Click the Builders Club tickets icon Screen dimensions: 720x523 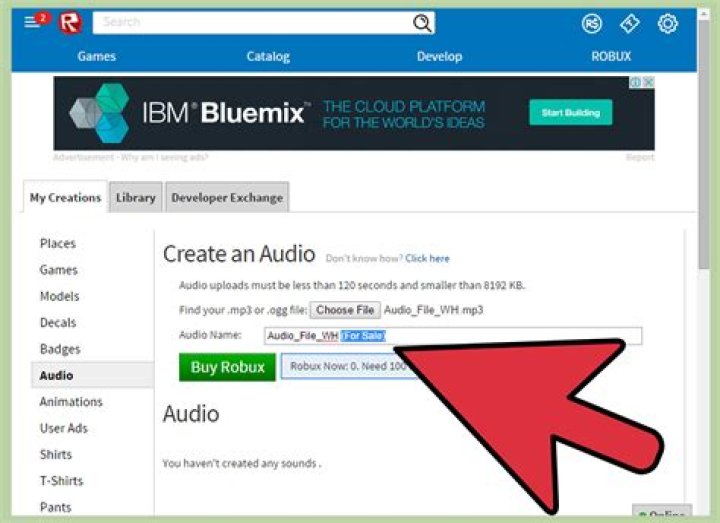(630, 23)
